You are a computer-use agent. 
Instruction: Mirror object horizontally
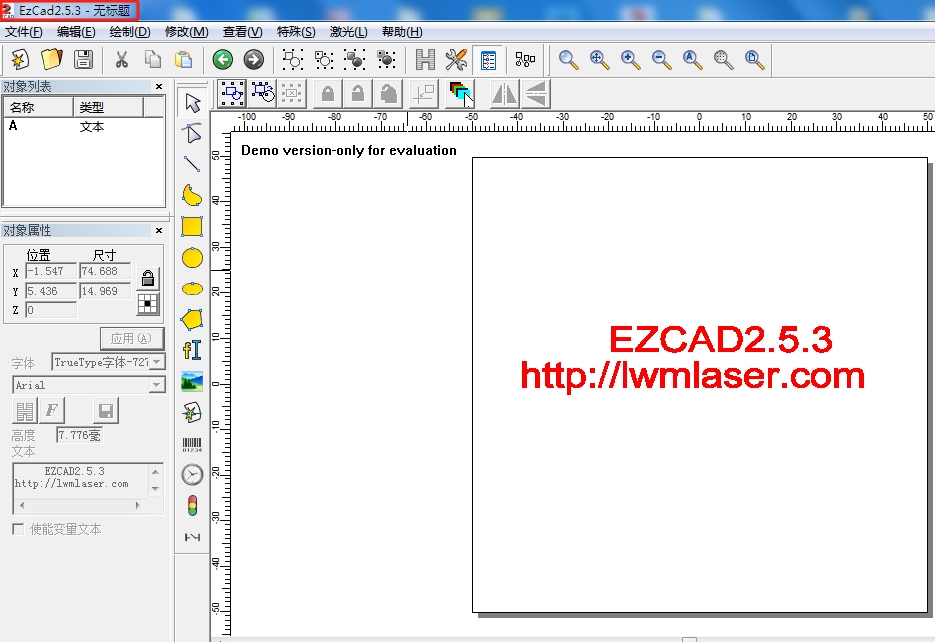pyautogui.click(x=504, y=94)
